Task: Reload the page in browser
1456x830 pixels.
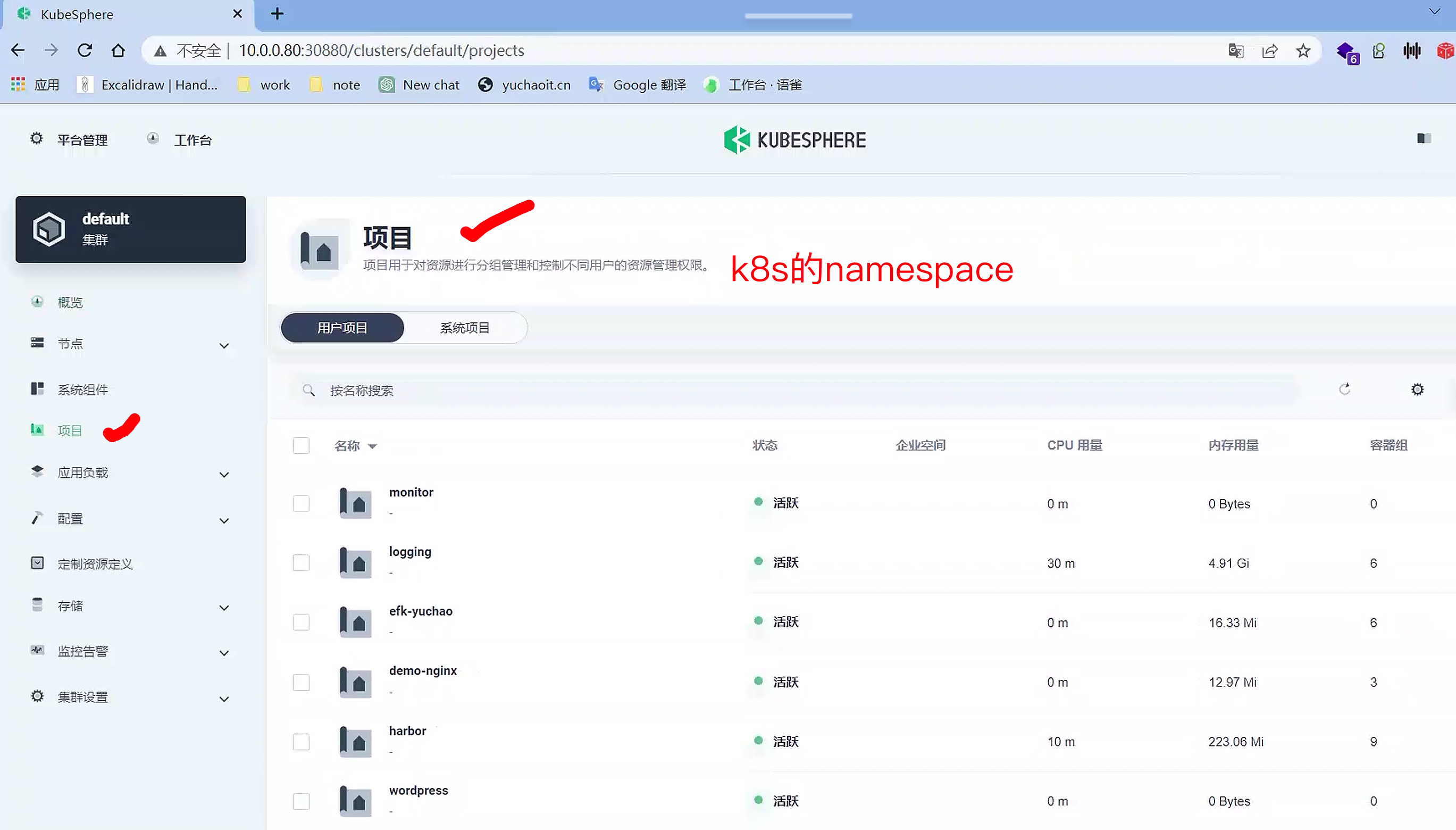Action: click(85, 51)
